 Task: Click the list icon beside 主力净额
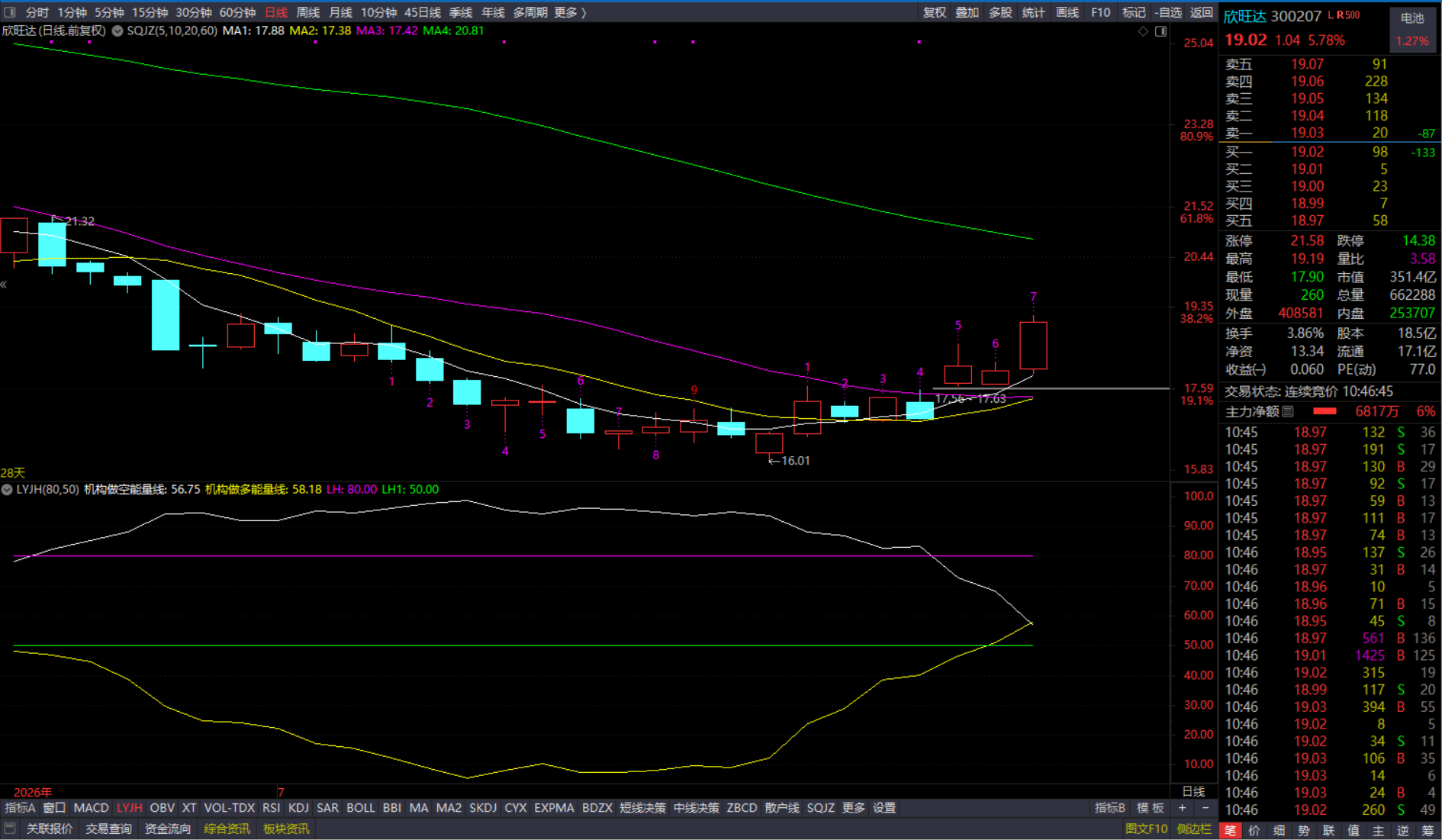1288,412
